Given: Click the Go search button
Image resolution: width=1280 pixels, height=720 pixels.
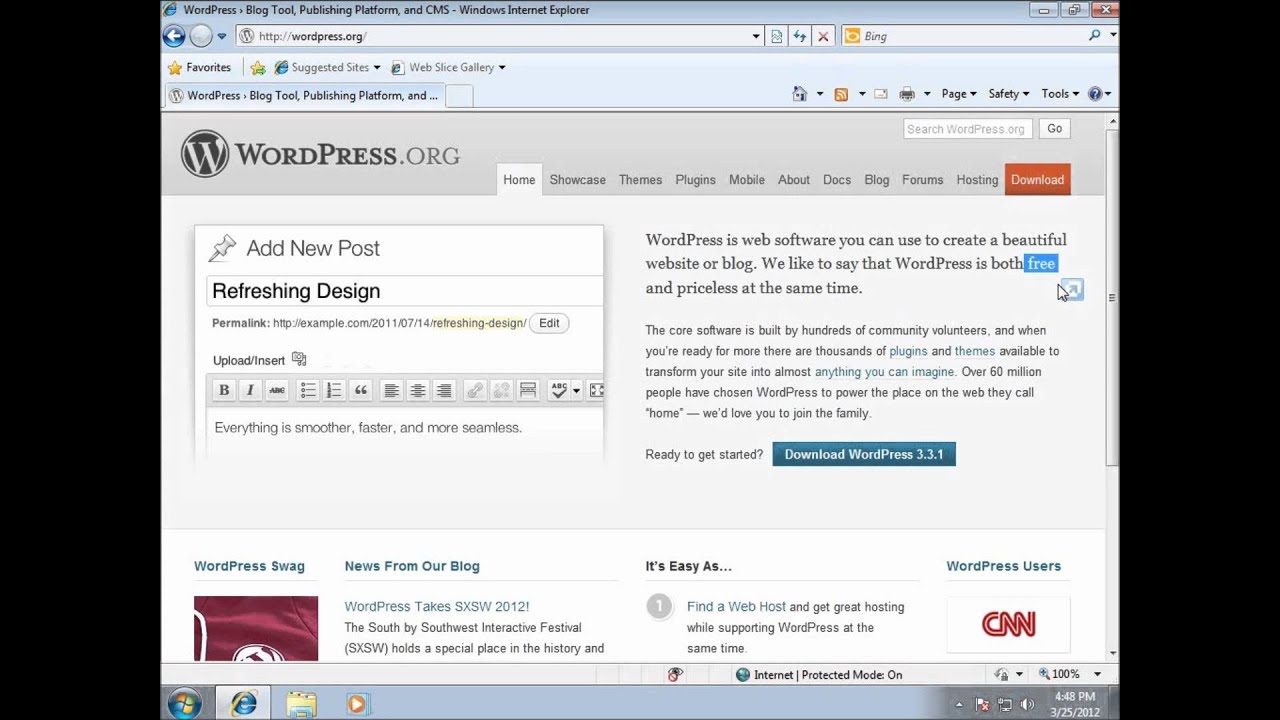Looking at the screenshot, I should coord(1054,128).
